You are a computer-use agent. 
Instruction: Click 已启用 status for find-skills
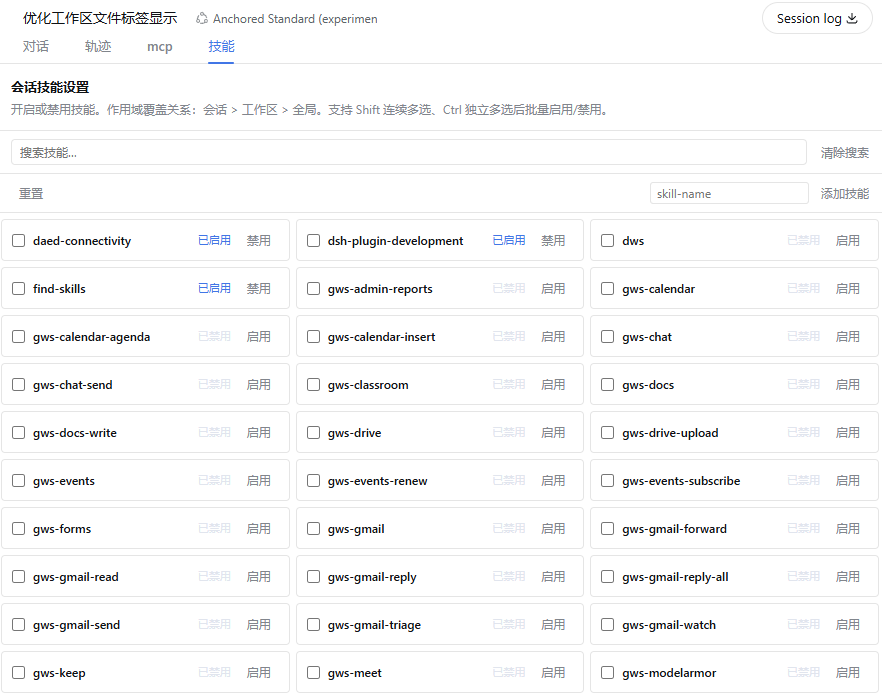click(214, 289)
